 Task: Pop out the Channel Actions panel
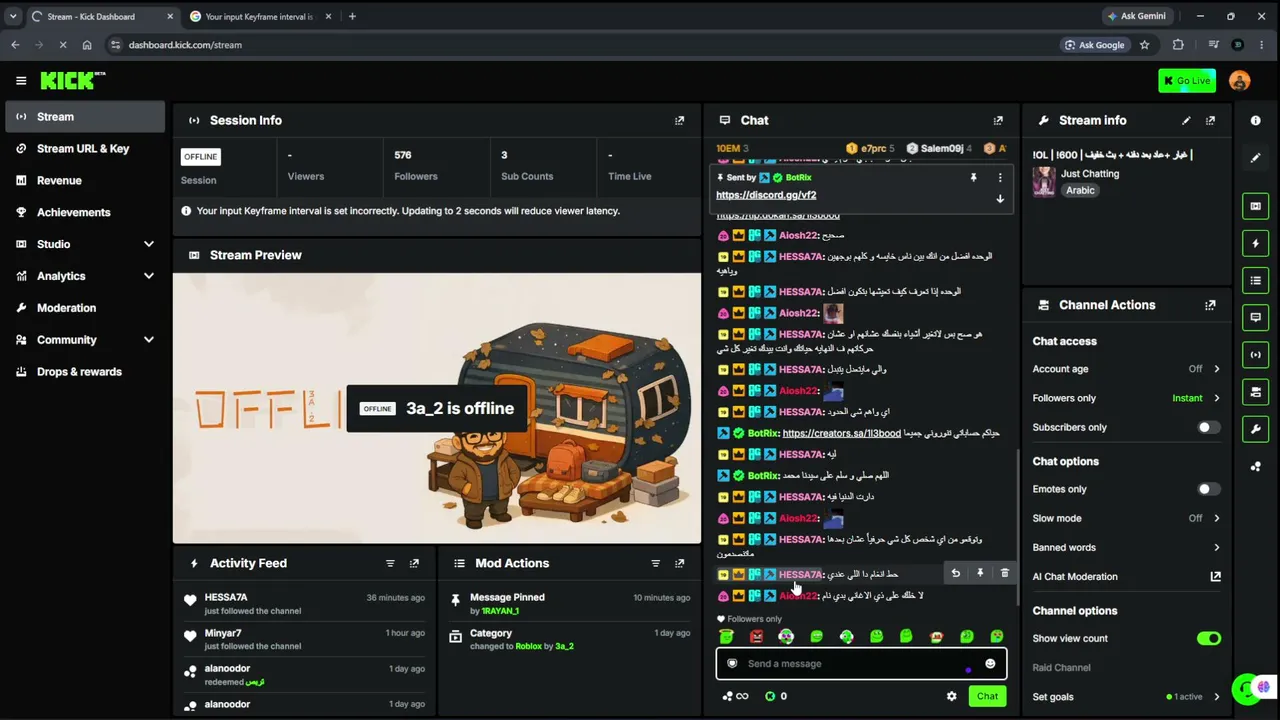tap(1210, 305)
